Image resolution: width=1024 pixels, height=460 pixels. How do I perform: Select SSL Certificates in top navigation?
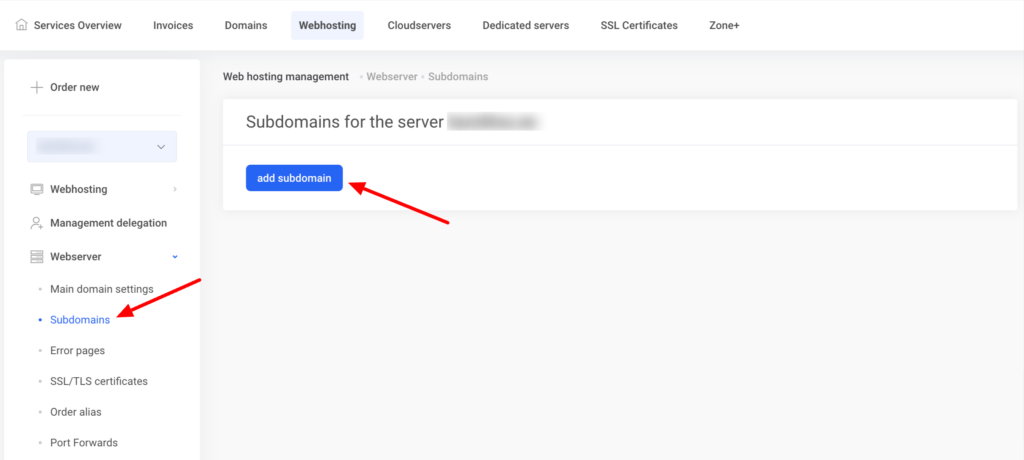(638, 25)
